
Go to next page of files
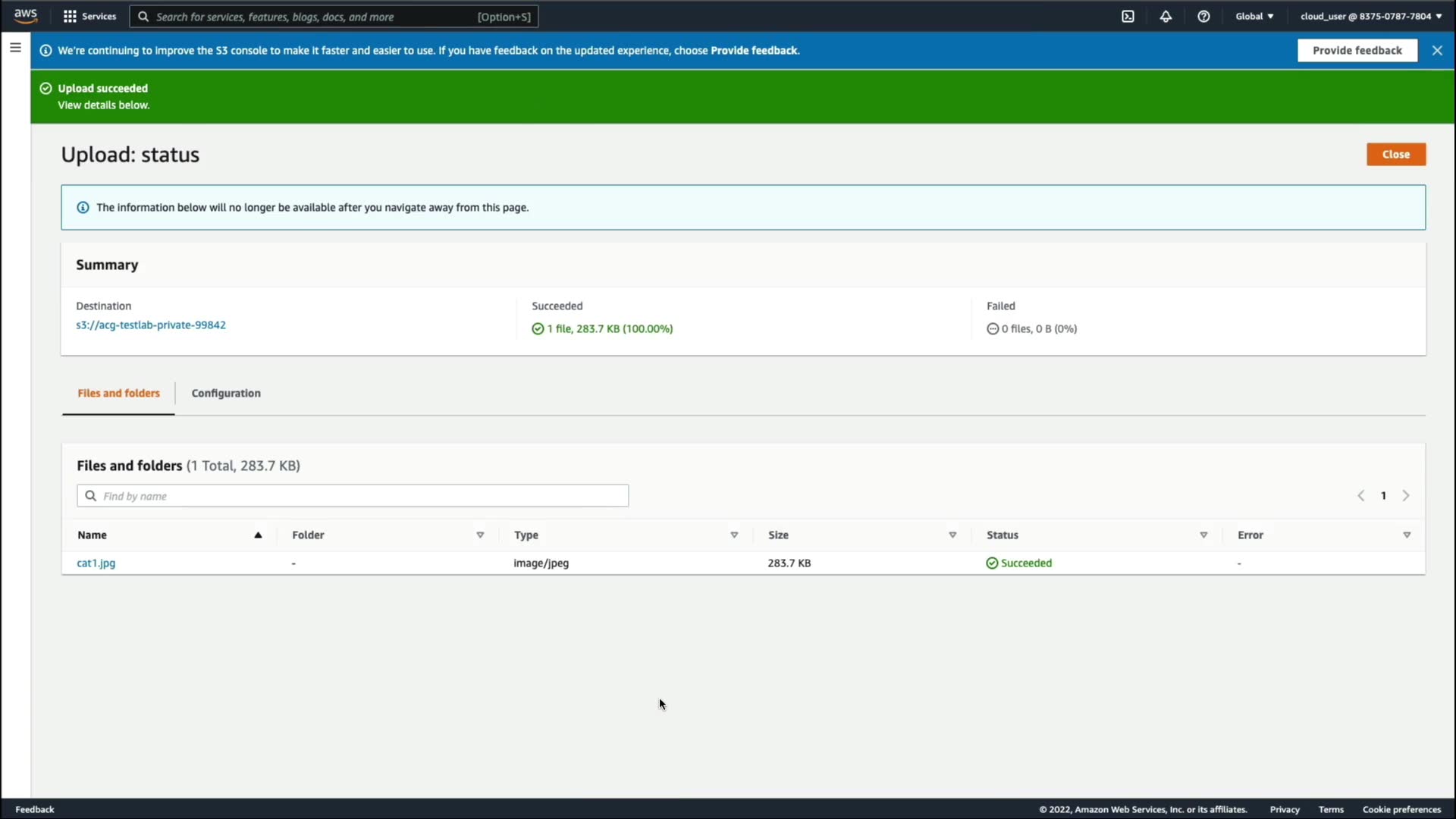tap(1406, 496)
